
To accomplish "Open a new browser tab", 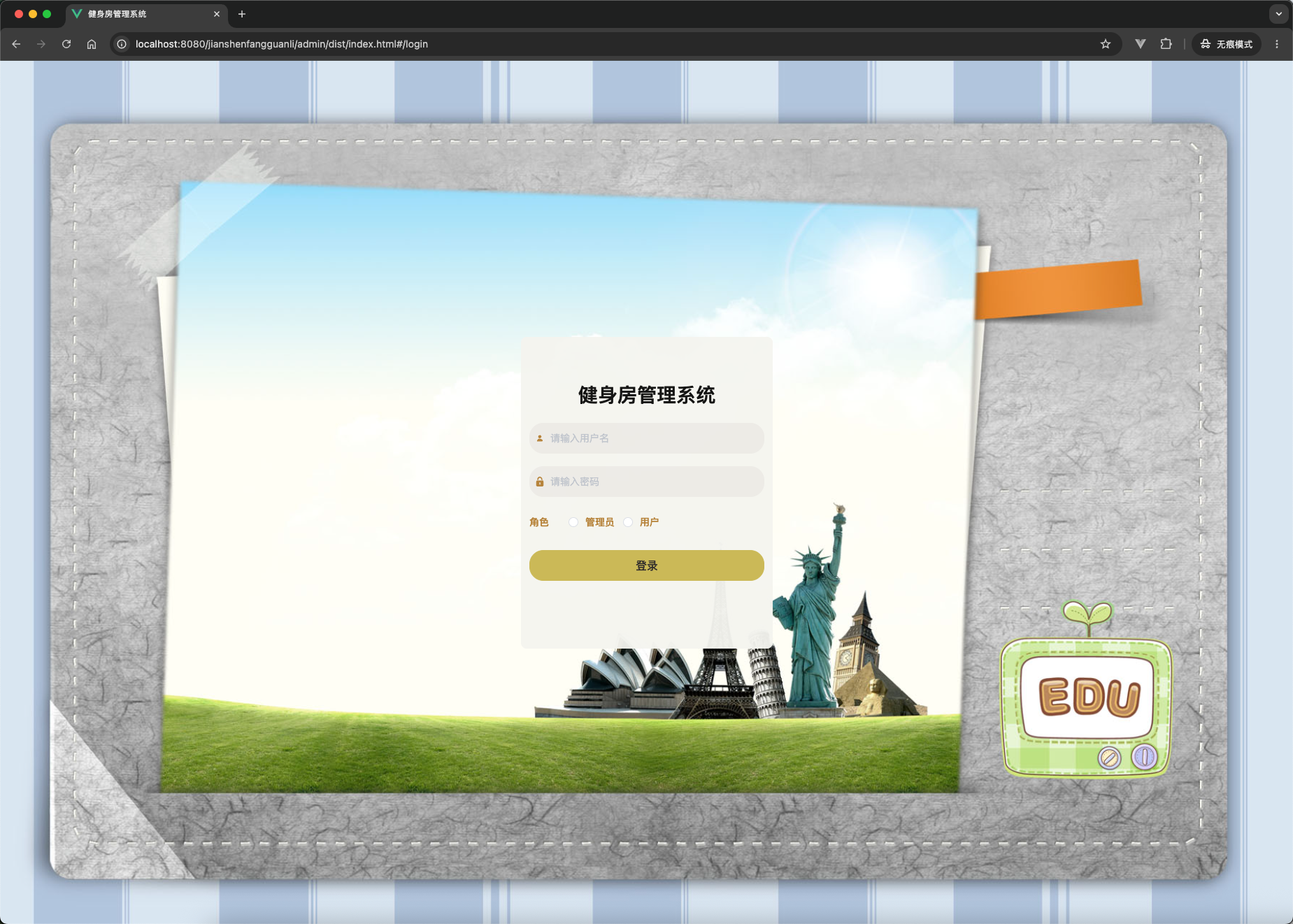I will (242, 14).
